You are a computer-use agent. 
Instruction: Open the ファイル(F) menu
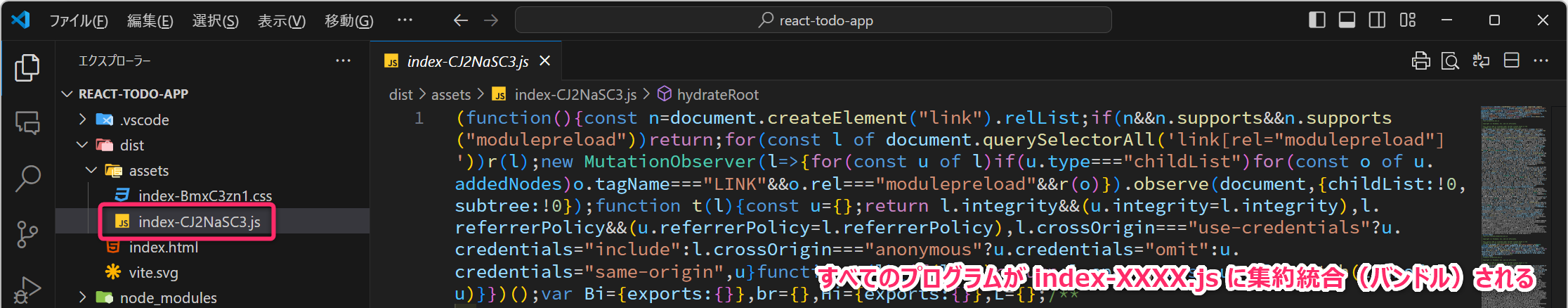click(x=78, y=20)
